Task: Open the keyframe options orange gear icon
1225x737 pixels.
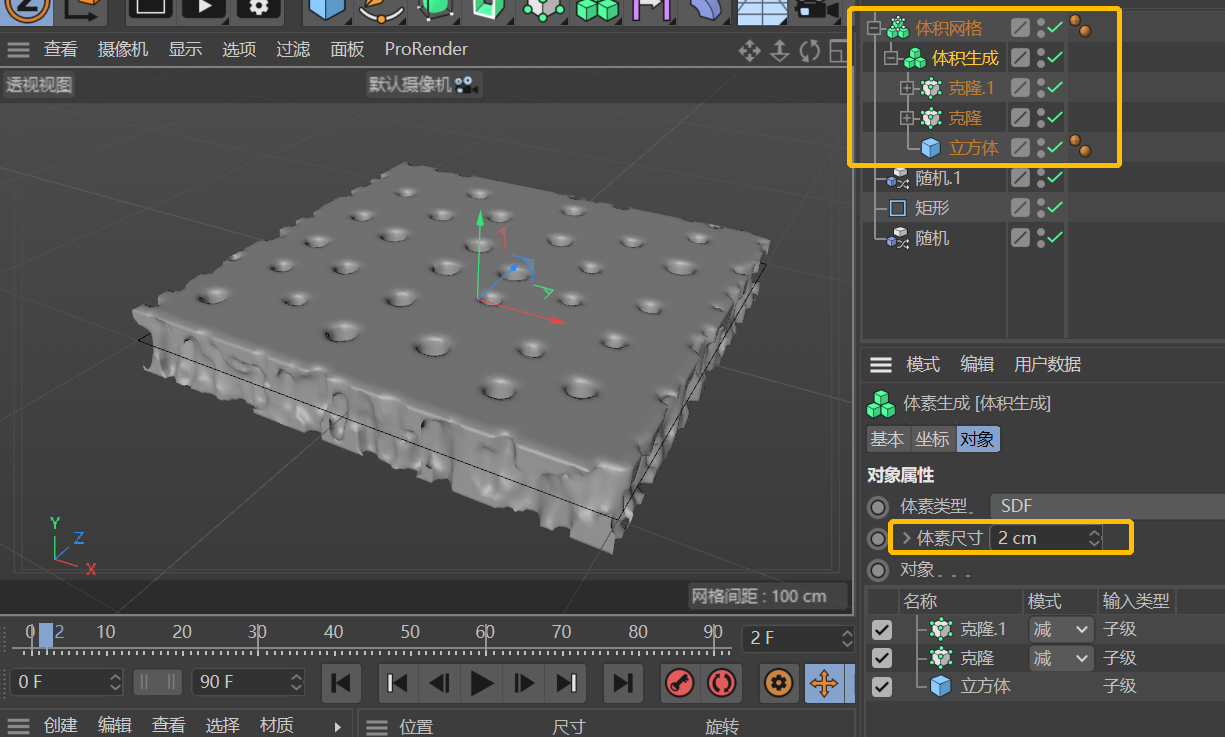Action: click(779, 683)
